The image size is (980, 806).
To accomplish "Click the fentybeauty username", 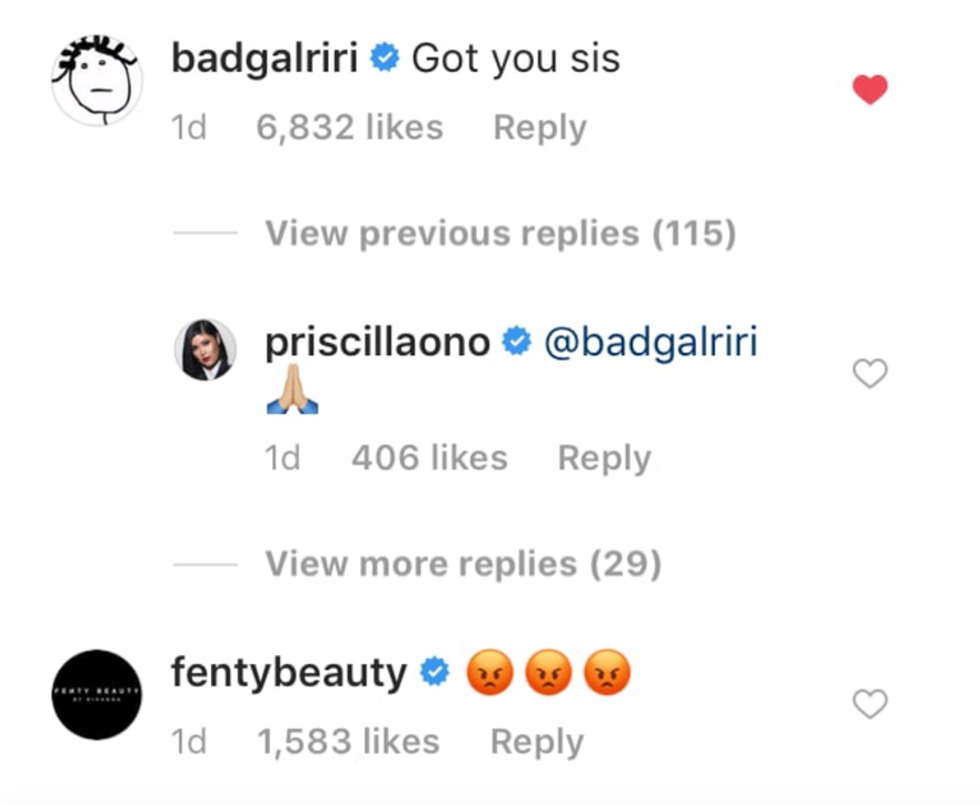I will point(289,673).
